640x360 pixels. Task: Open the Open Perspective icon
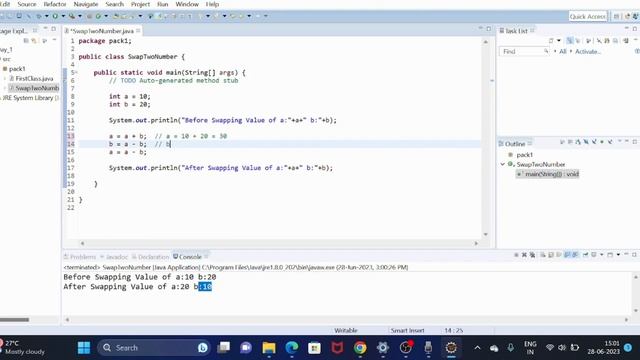pyautogui.click(x=616, y=16)
